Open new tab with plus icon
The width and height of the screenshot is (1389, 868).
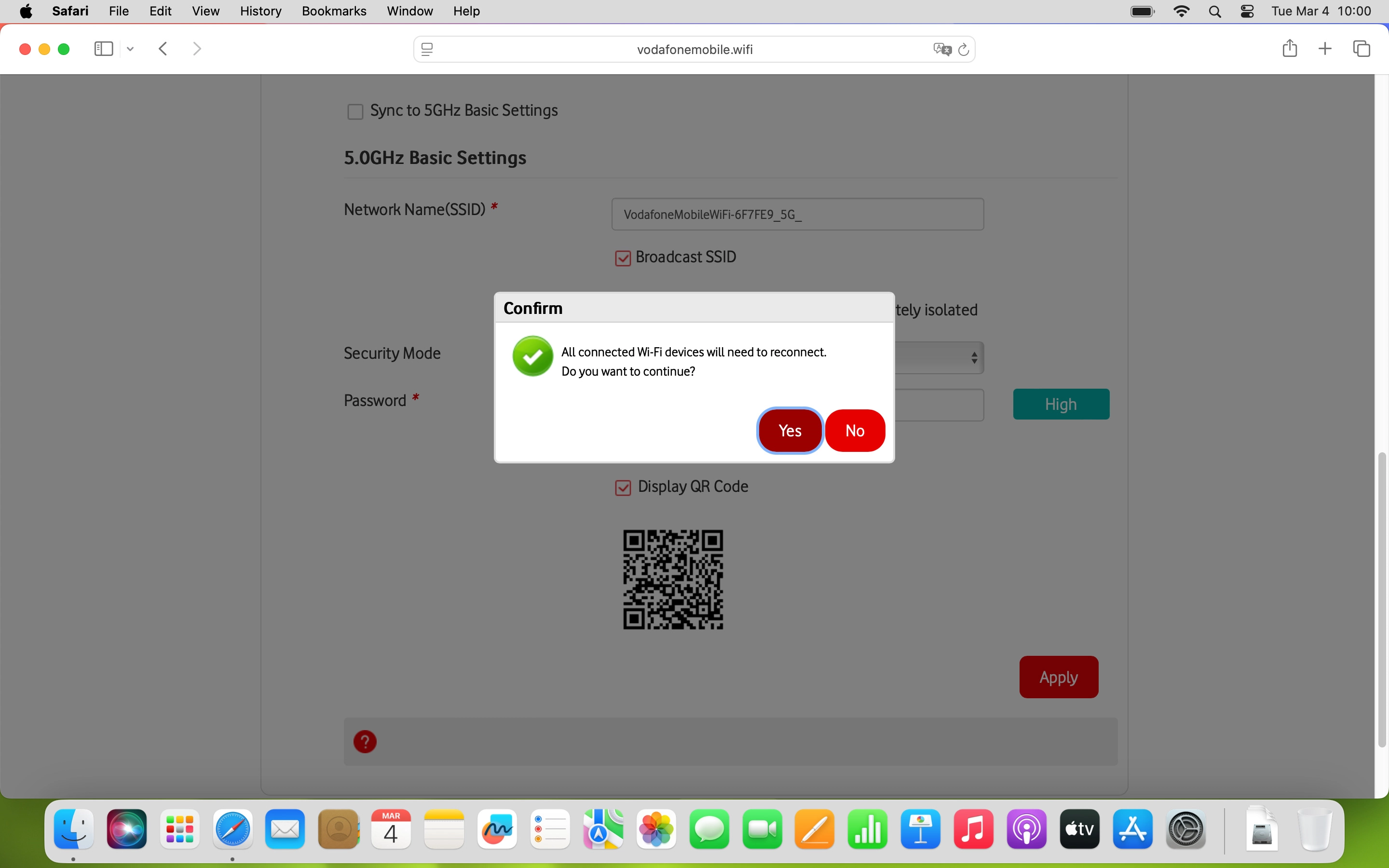pos(1325,49)
